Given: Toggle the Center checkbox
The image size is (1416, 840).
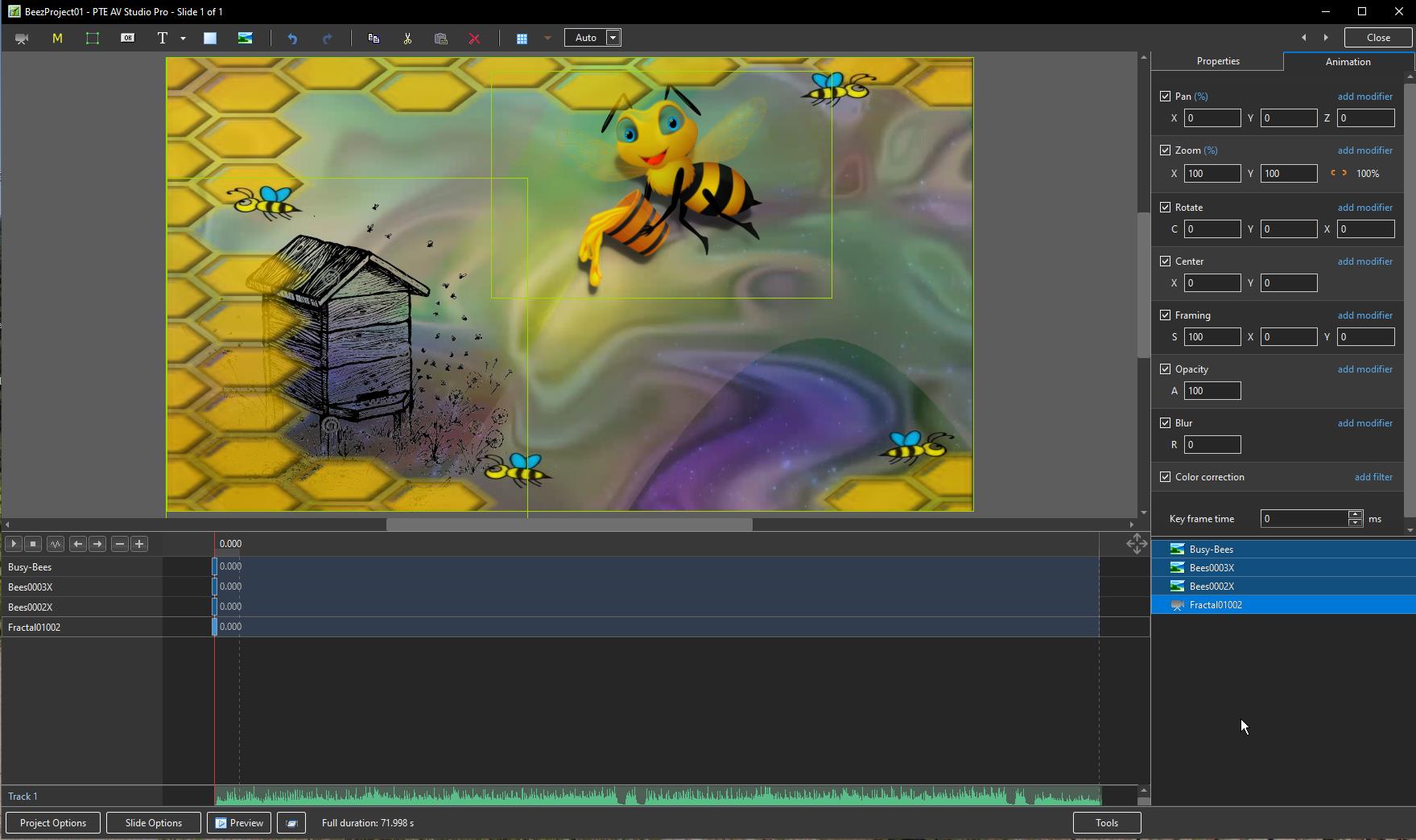Looking at the screenshot, I should 1165,261.
